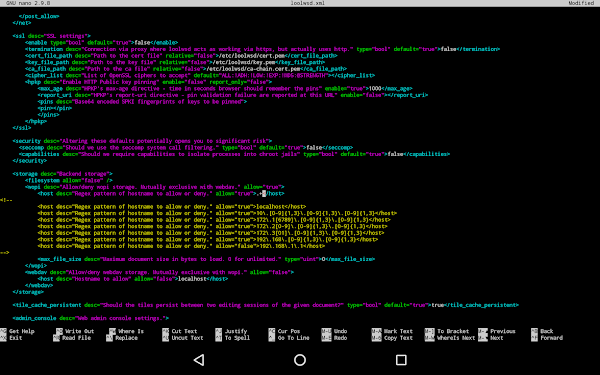Place cursor on the ssl desc="SSL settings" line
This screenshot has width=600, height=375.
coord(51,36)
